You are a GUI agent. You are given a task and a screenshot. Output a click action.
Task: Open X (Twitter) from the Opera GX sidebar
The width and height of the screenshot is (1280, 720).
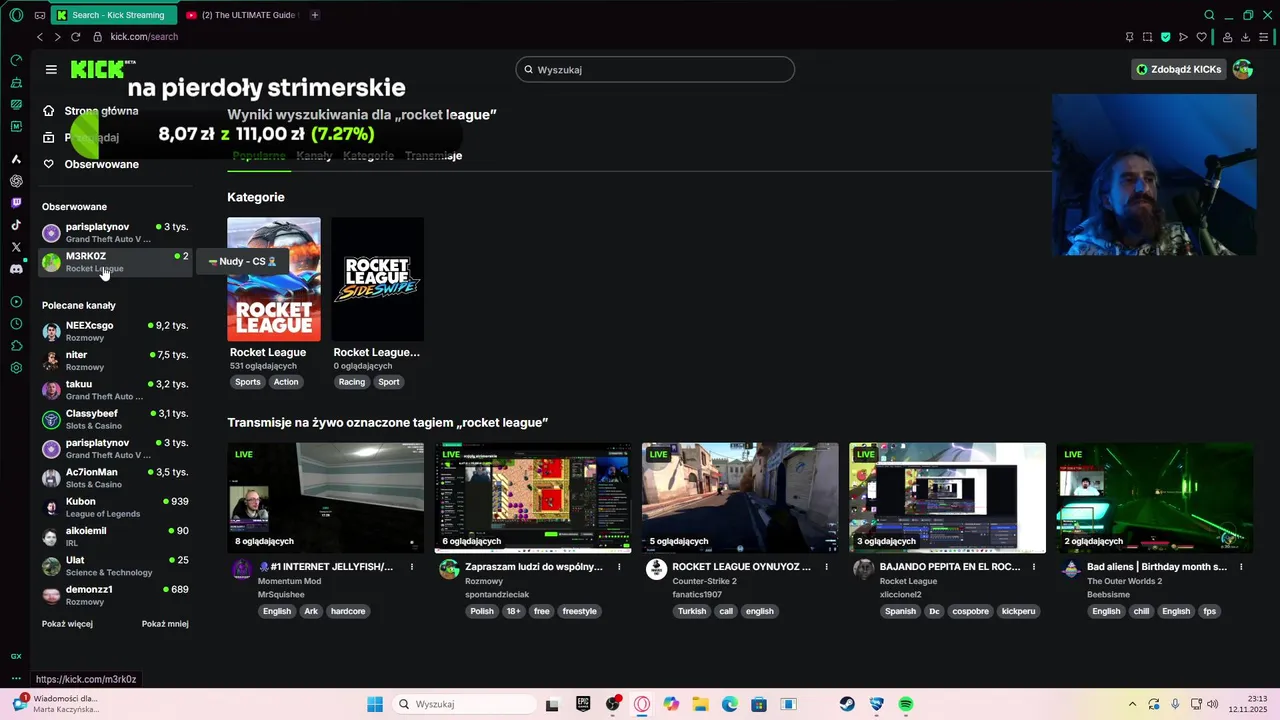(x=16, y=247)
